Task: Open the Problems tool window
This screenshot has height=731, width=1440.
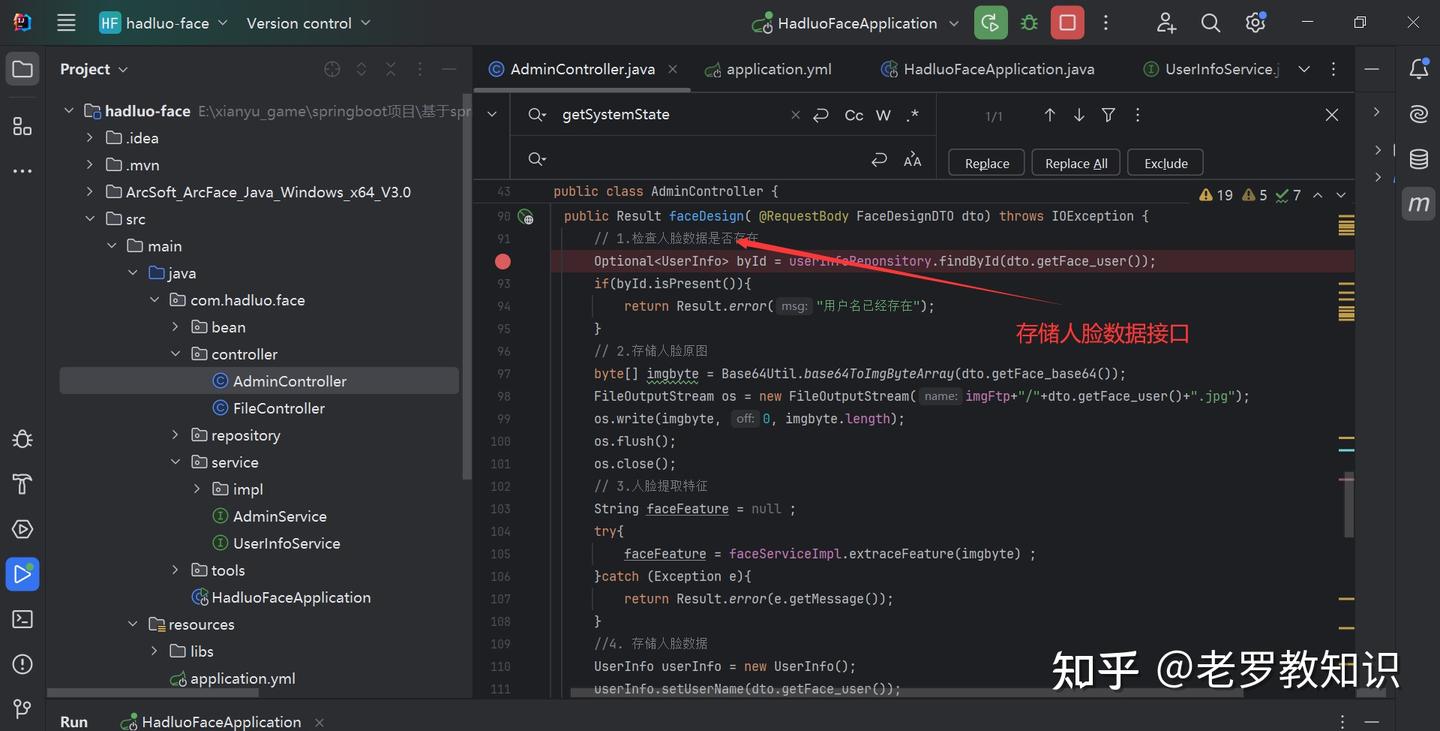Action: (x=22, y=663)
